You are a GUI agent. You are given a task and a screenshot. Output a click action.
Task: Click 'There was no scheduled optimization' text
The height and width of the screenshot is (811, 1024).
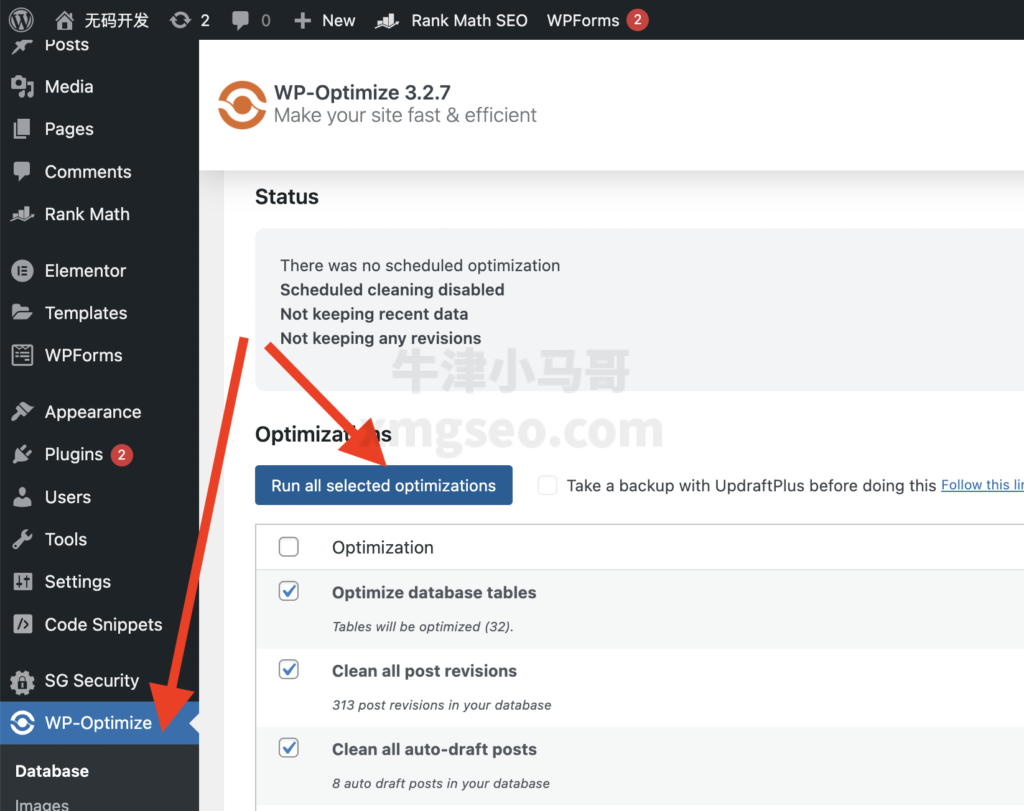[x=420, y=265]
